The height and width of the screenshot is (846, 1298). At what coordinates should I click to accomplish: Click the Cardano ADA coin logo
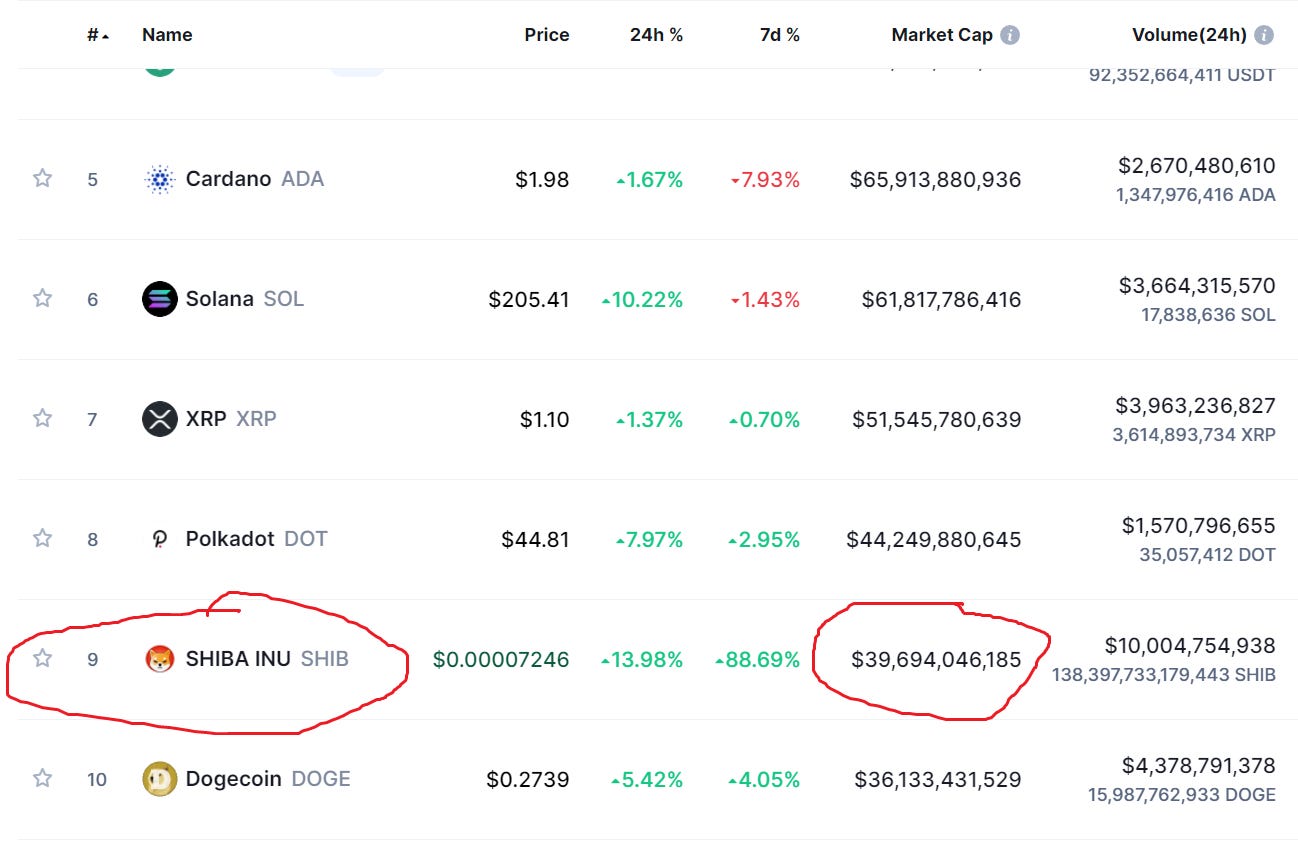(158, 179)
